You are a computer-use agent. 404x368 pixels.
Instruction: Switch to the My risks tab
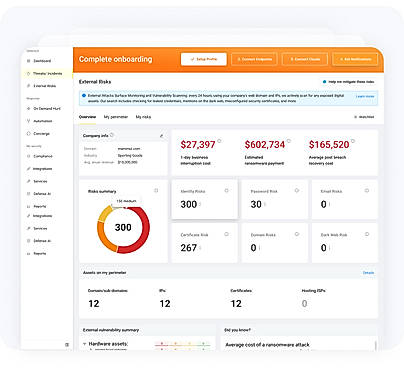click(143, 117)
